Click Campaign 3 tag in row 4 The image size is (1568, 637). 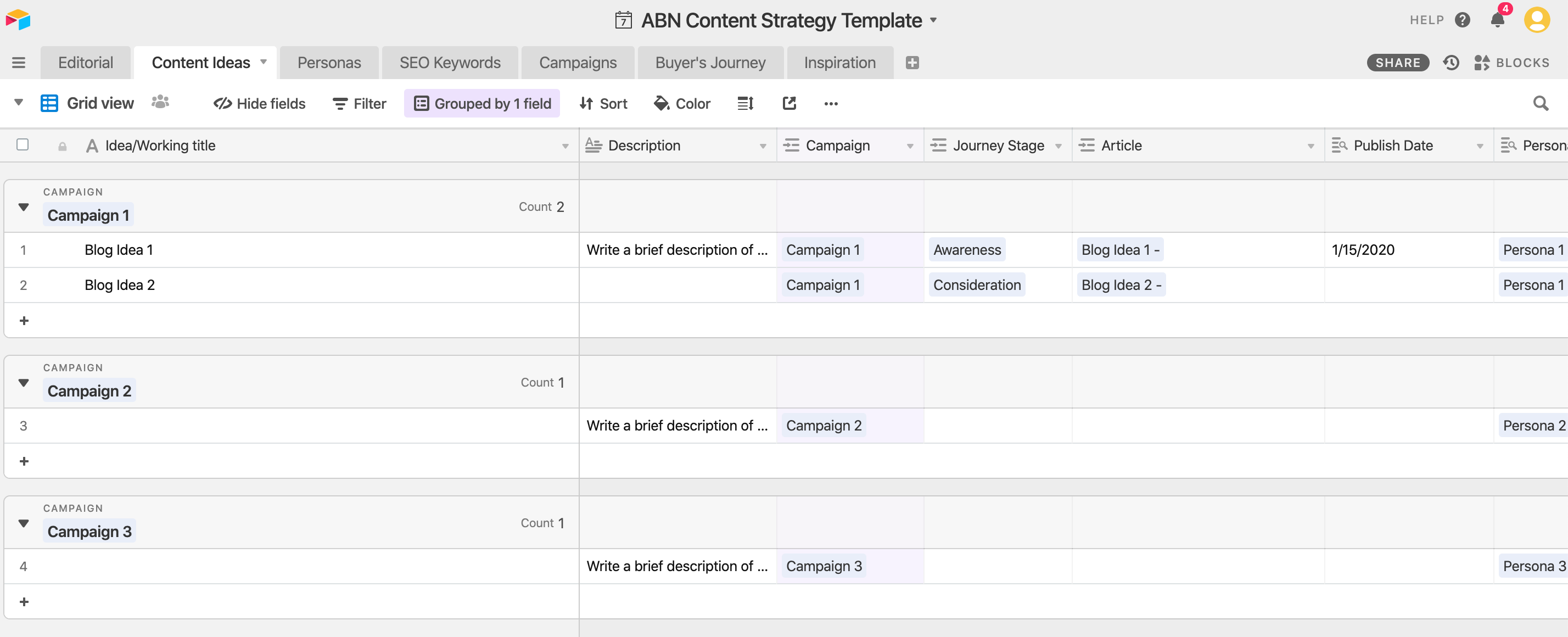[824, 566]
